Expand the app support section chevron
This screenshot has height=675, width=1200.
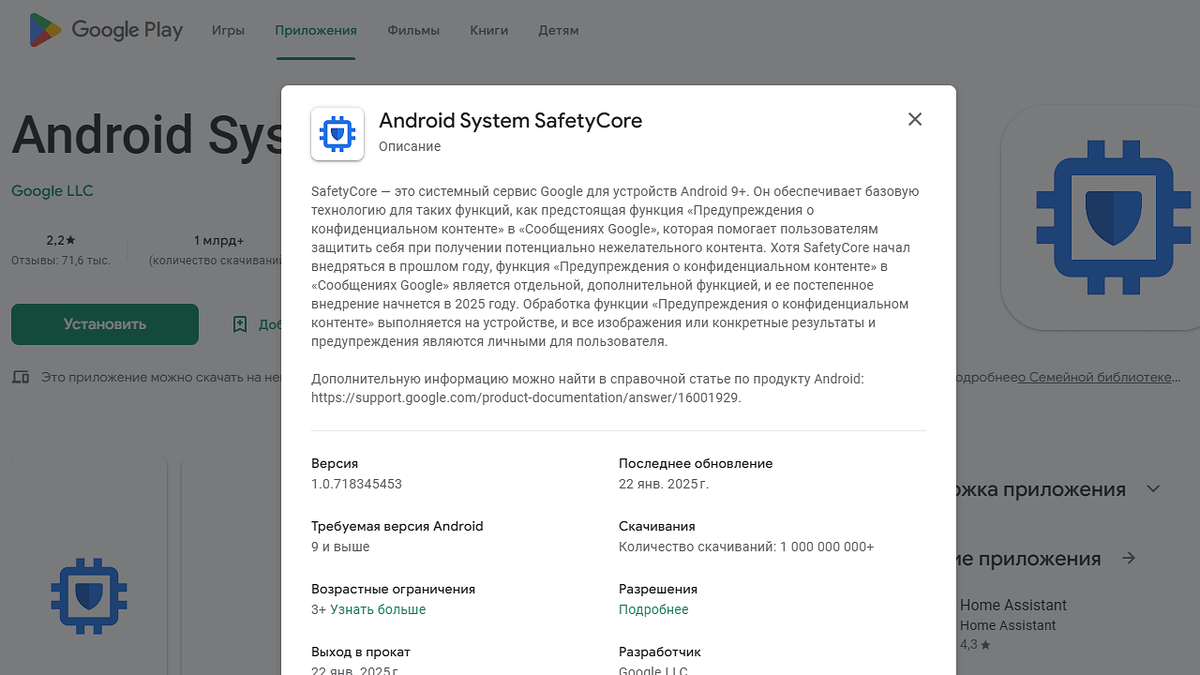[x=1153, y=489]
